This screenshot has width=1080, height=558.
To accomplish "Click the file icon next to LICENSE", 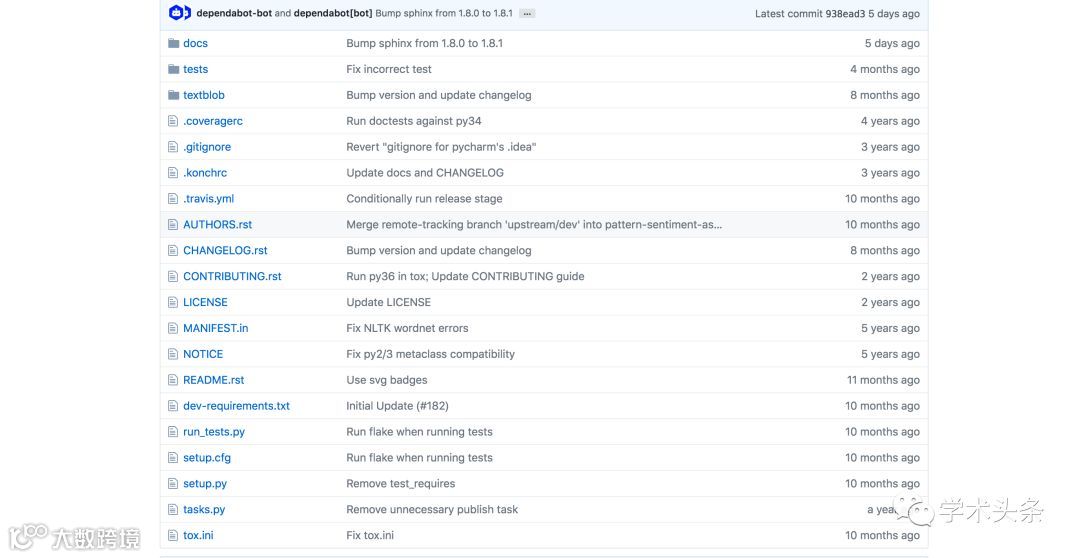I will click(x=173, y=302).
